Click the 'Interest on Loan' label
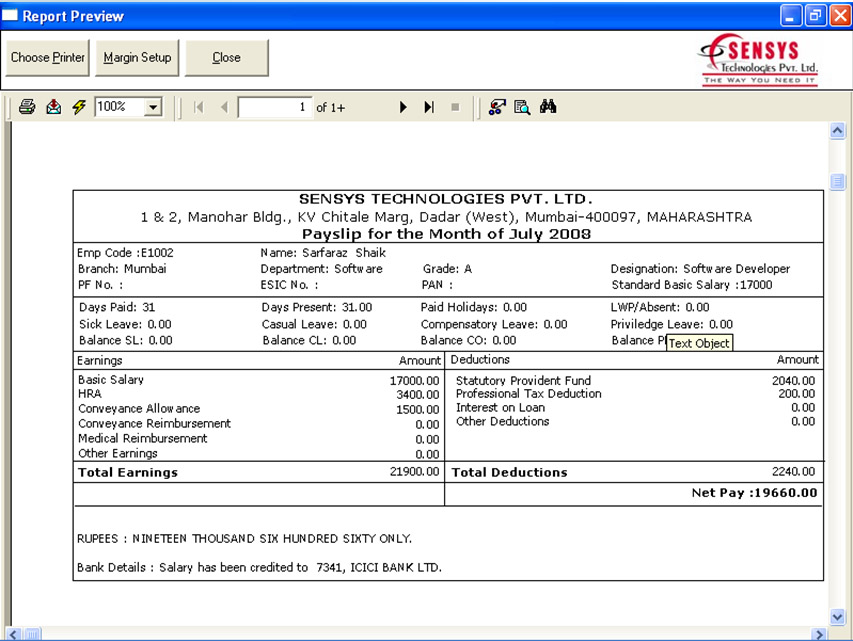853x641 pixels. coord(500,408)
